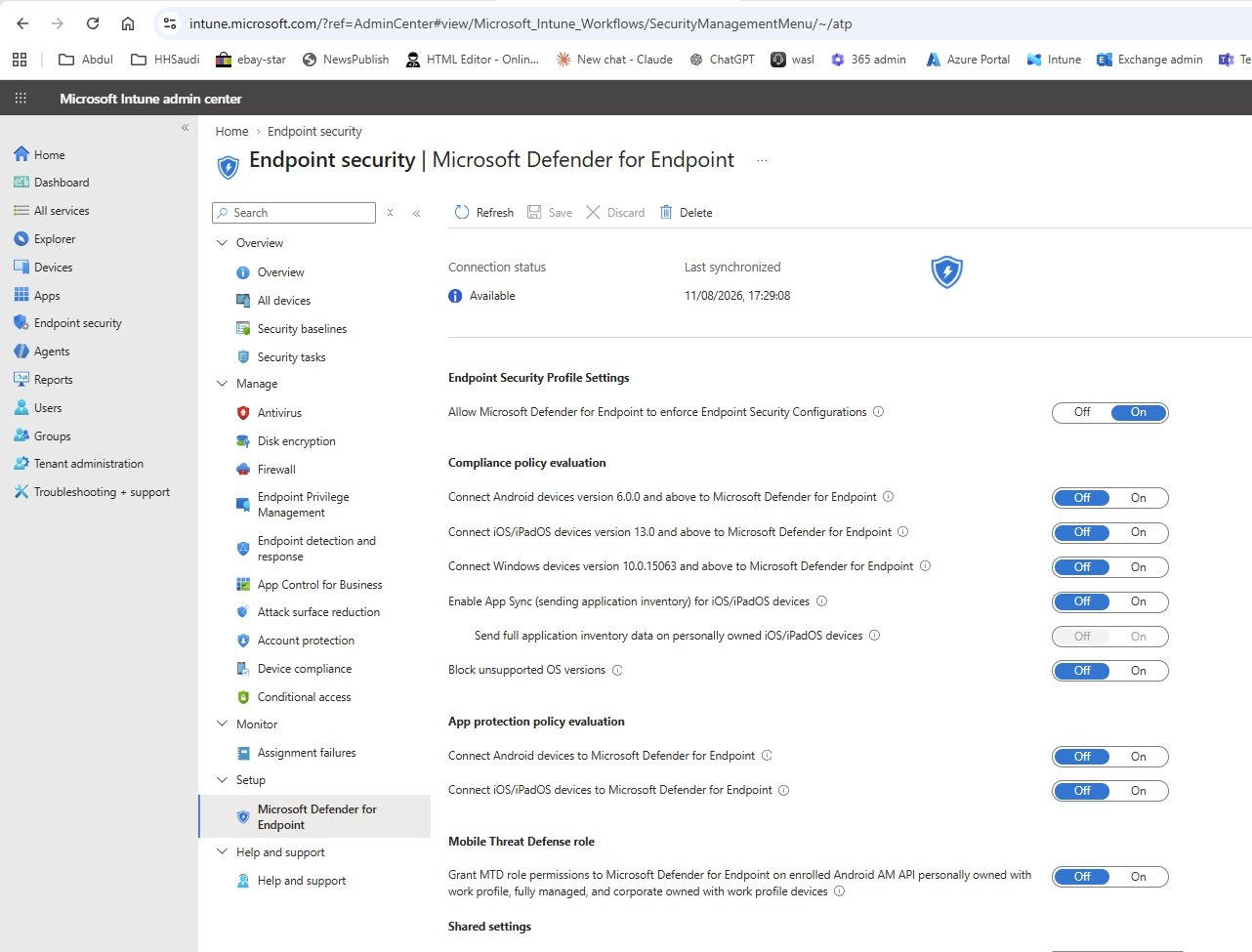This screenshot has width=1252, height=952.
Task: Collapse the Overview section chevron
Action: pyautogui.click(x=222, y=243)
